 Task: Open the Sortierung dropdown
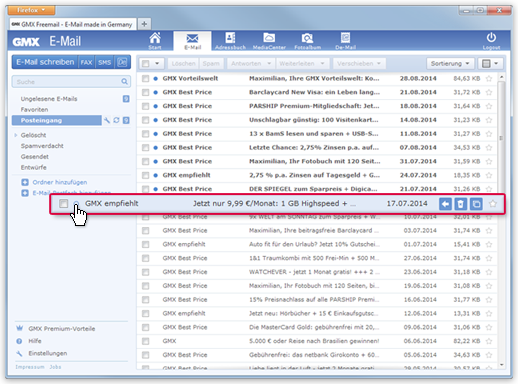pyautogui.click(x=450, y=63)
